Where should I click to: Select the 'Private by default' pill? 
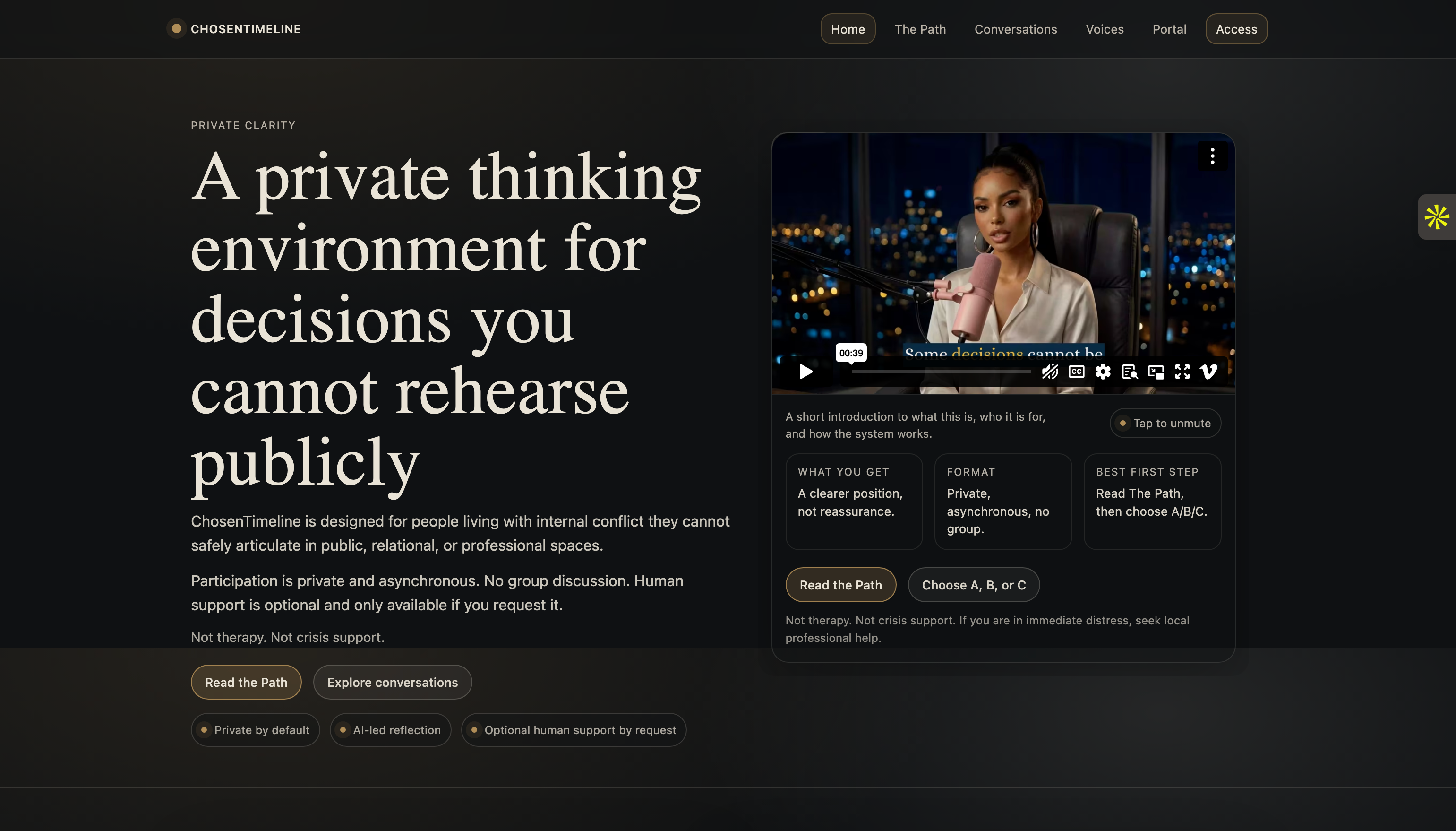255,729
